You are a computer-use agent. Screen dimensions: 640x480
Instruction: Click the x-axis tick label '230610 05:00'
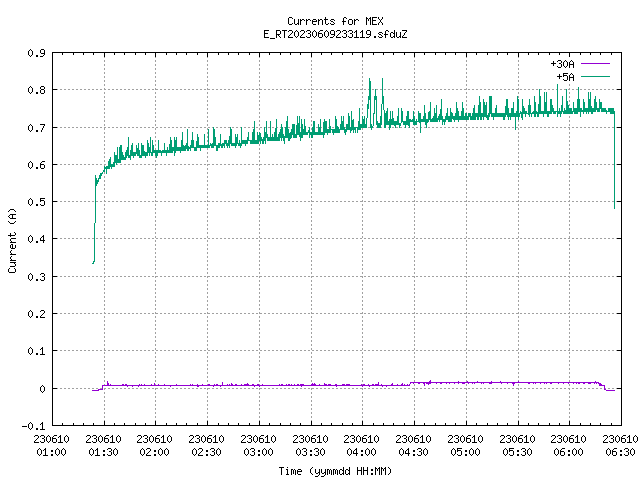pos(466,446)
